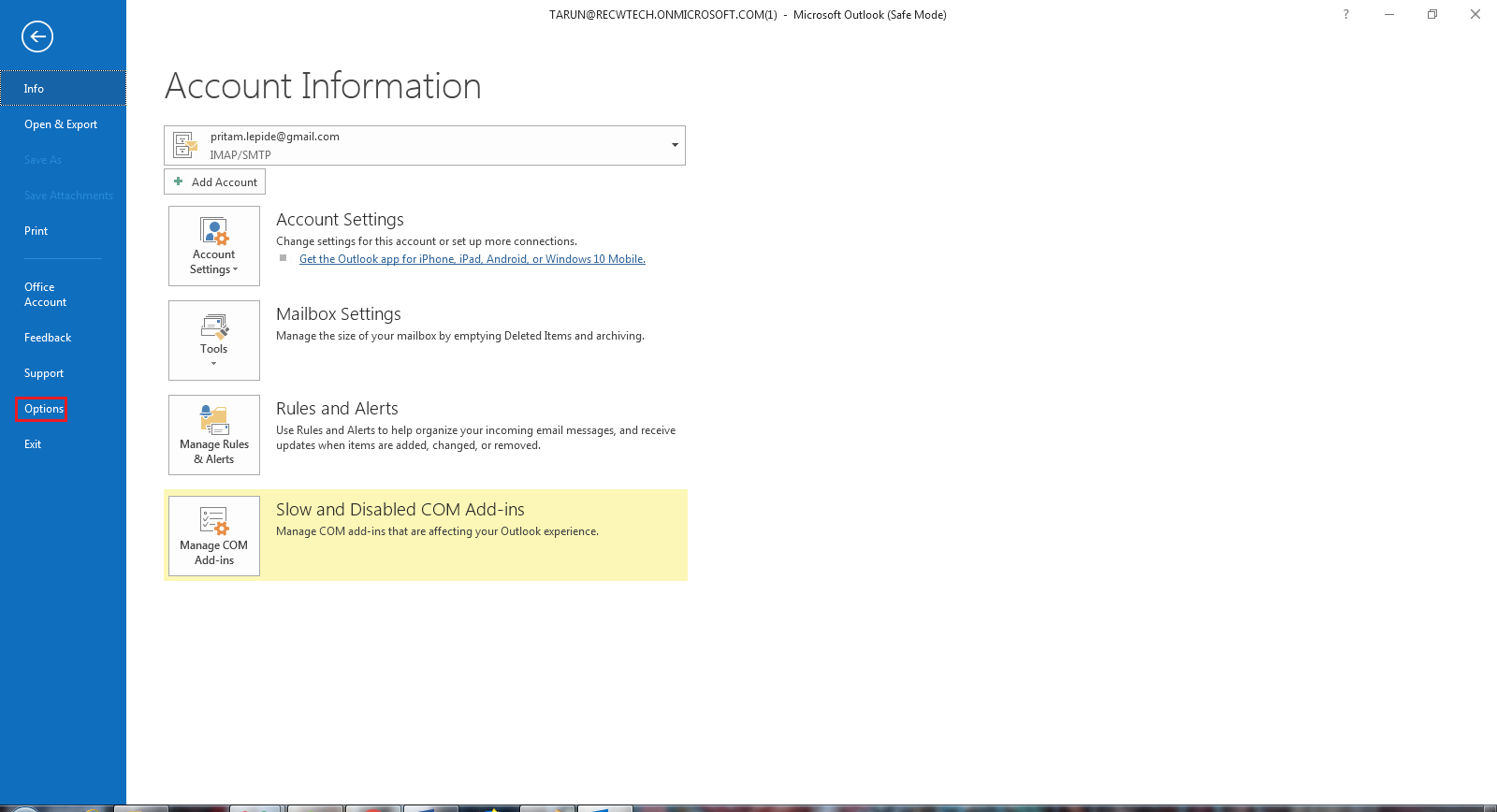The image size is (1497, 812).
Task: Minimize the Outlook window
Action: click(x=1389, y=14)
